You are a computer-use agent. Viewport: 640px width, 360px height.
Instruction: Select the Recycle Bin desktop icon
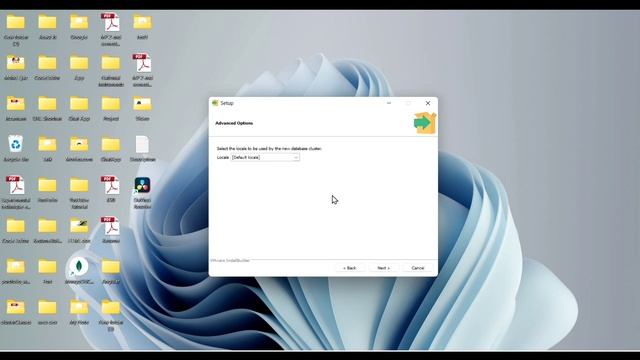pos(16,149)
